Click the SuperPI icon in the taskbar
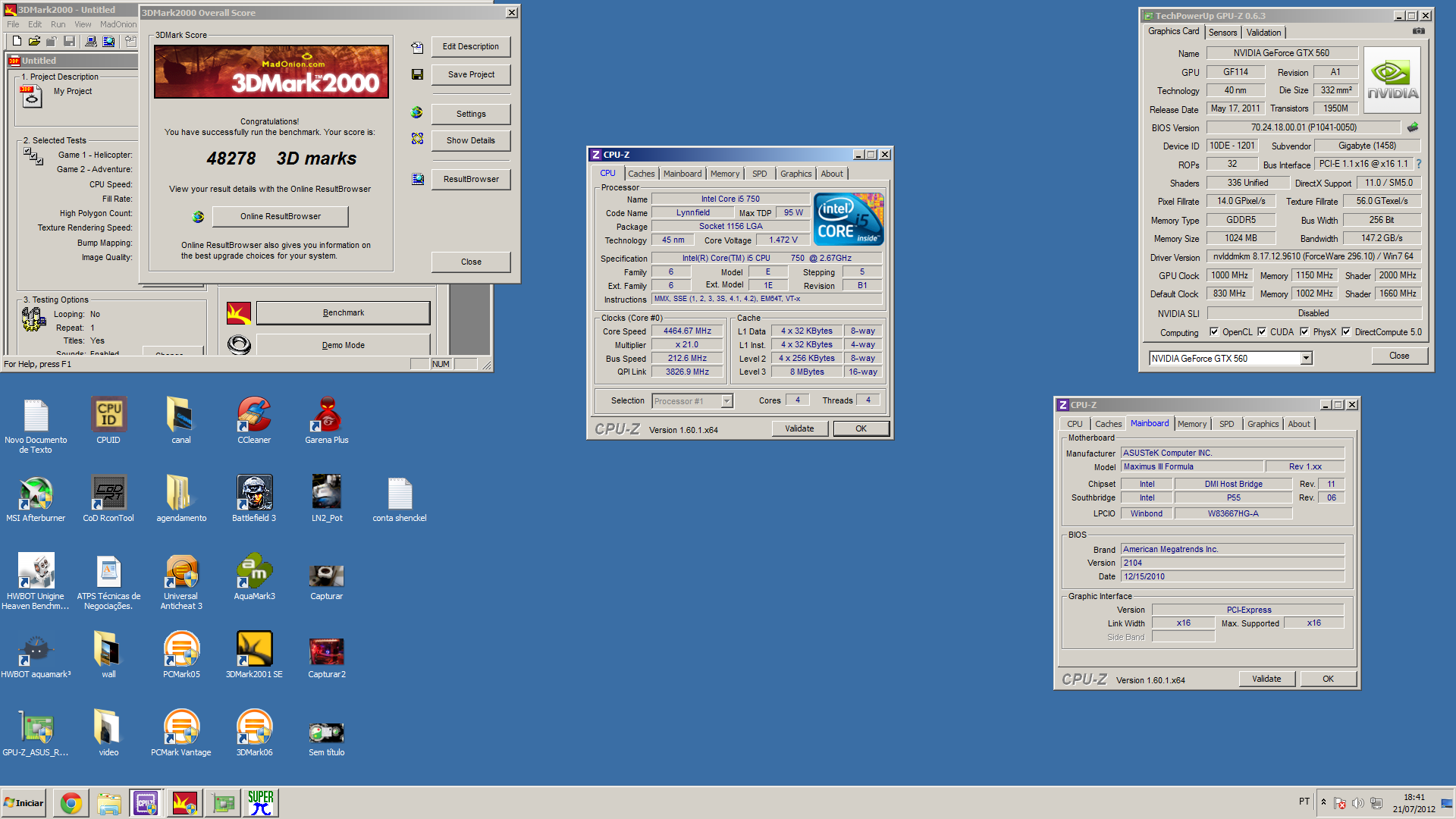The image size is (1456, 819). (260, 803)
